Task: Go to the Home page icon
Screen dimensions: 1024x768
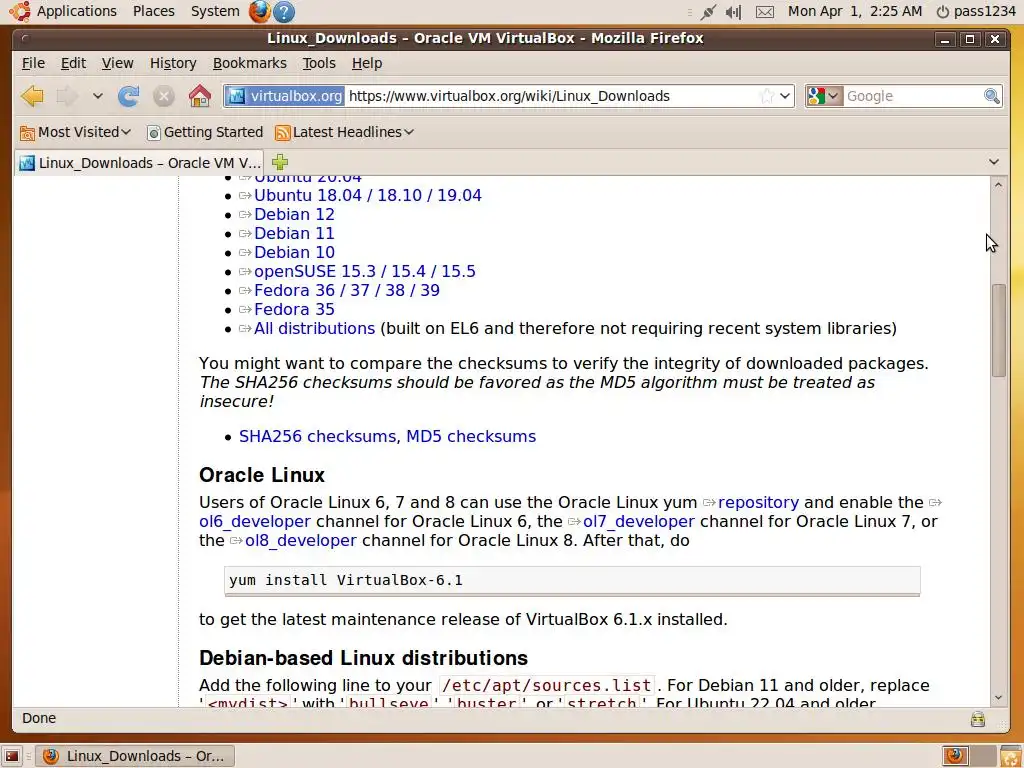Action: tap(200, 96)
